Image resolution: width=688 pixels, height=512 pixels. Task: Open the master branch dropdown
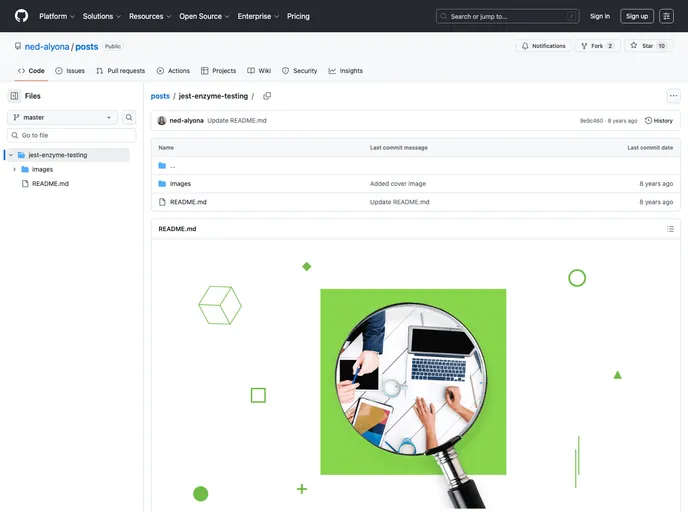click(63, 117)
